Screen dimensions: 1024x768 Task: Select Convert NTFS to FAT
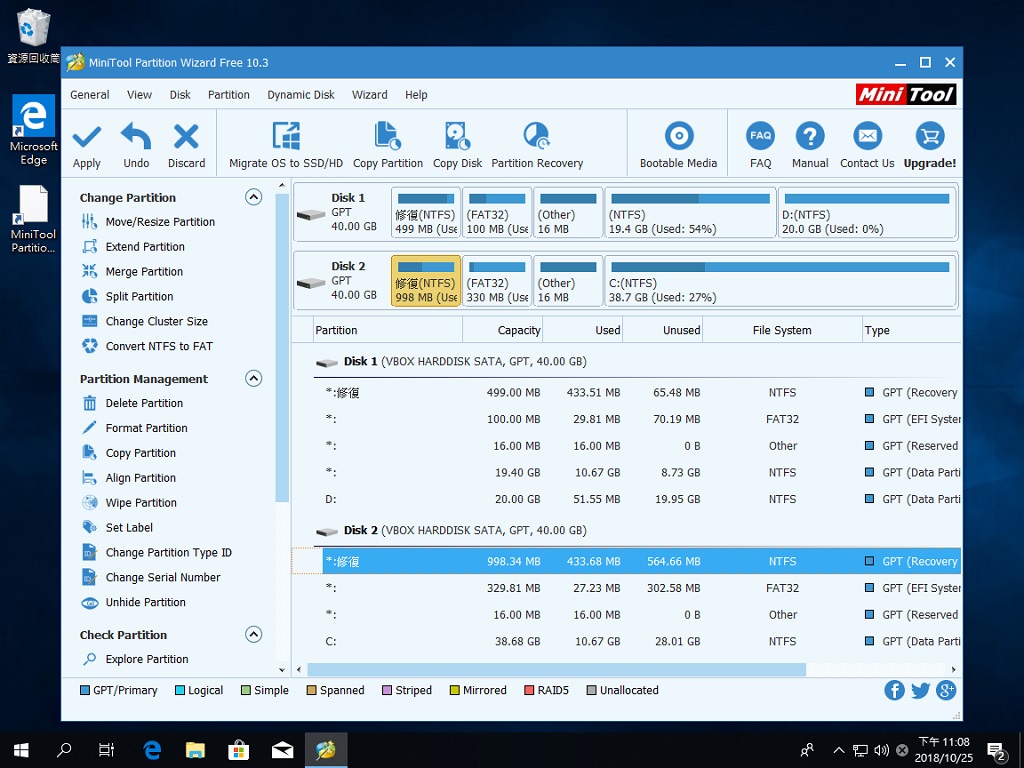click(159, 346)
